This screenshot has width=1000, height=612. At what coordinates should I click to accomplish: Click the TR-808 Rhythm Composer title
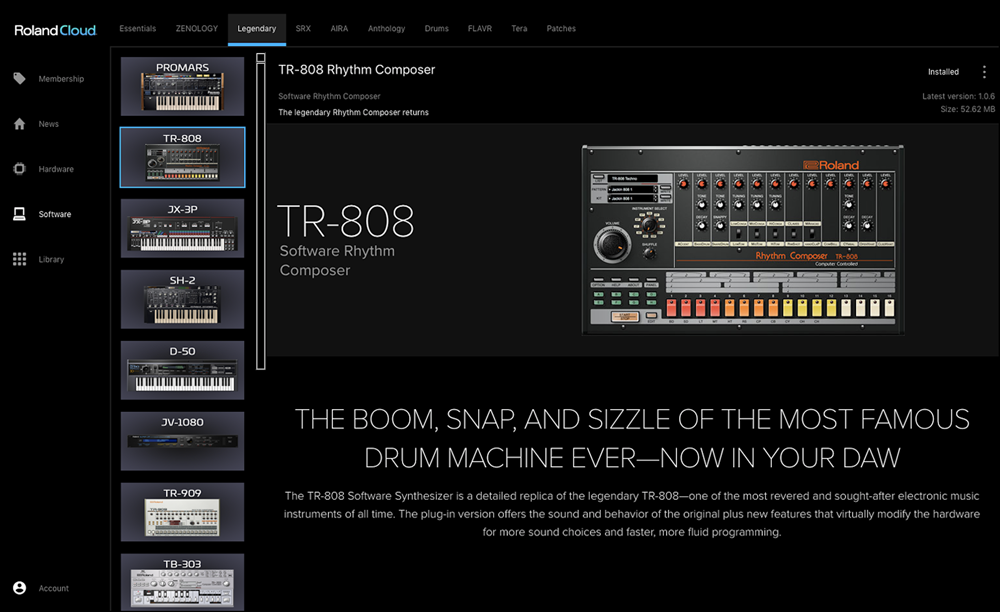357,69
